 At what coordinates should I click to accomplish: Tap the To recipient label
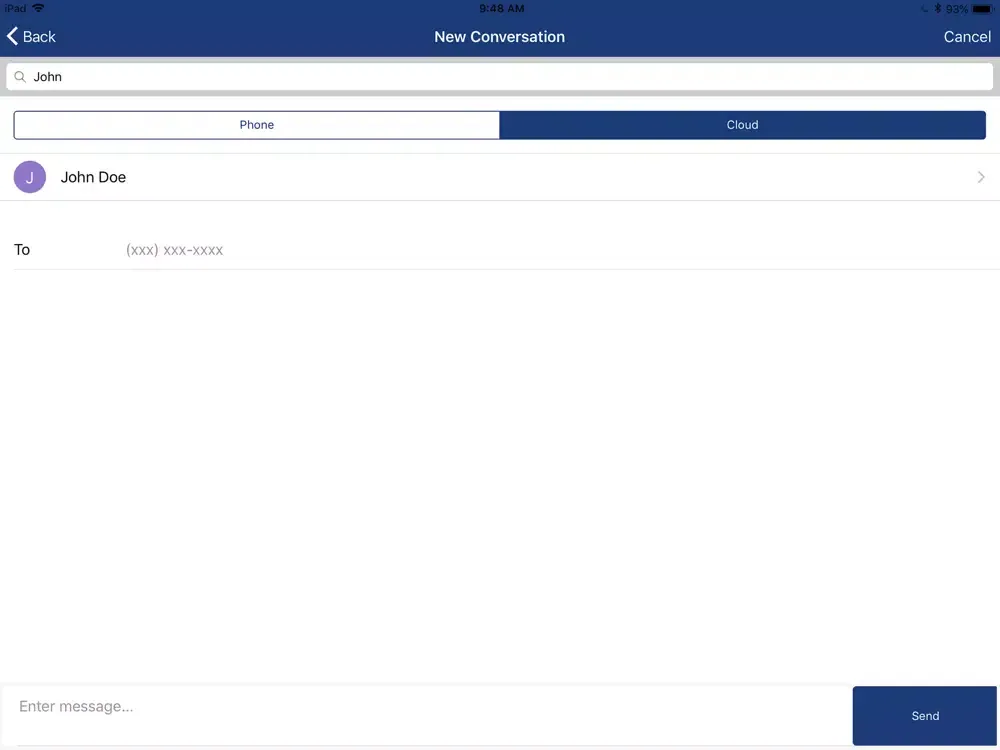point(22,250)
